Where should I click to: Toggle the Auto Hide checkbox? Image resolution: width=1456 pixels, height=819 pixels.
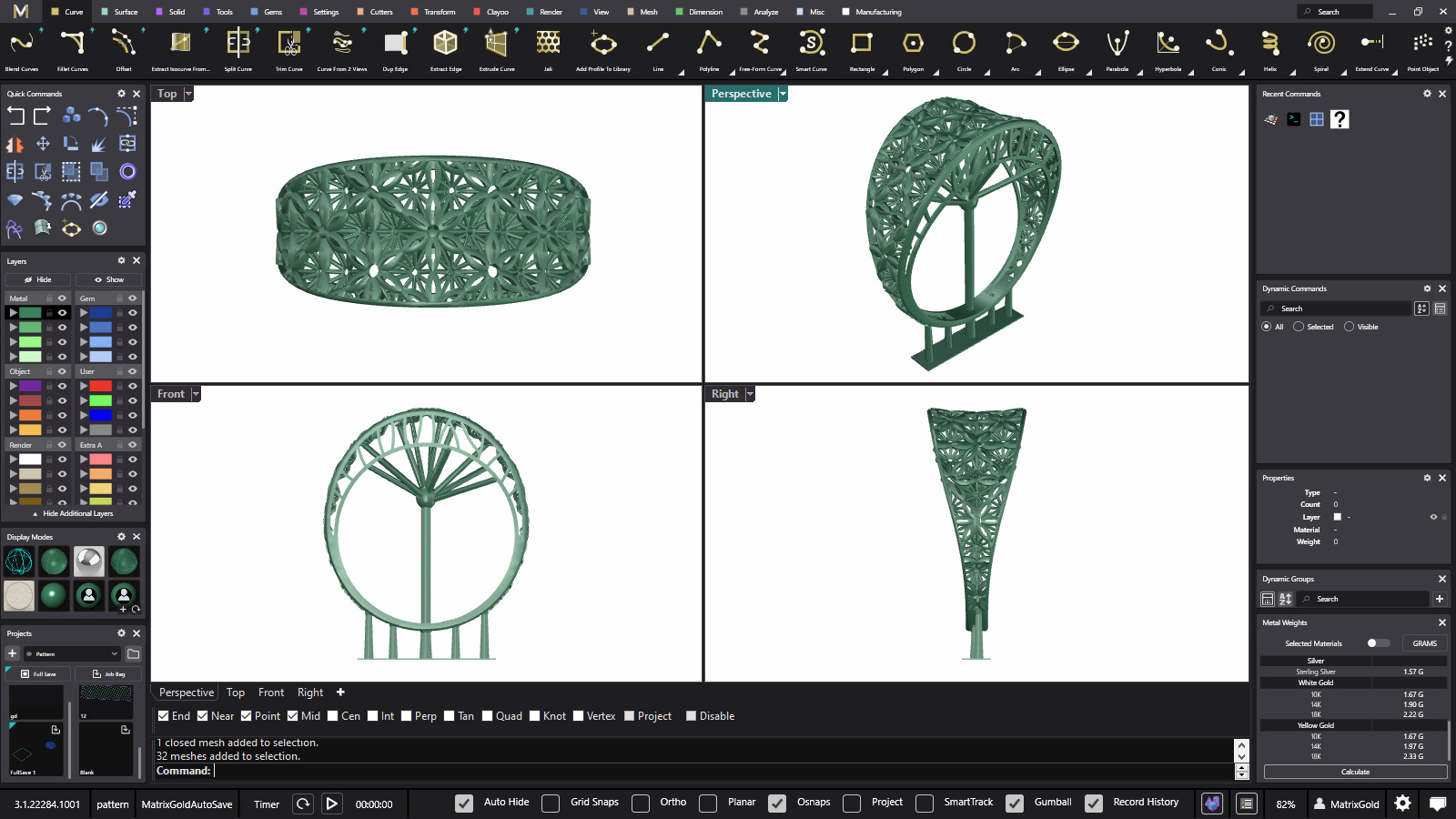(x=464, y=803)
